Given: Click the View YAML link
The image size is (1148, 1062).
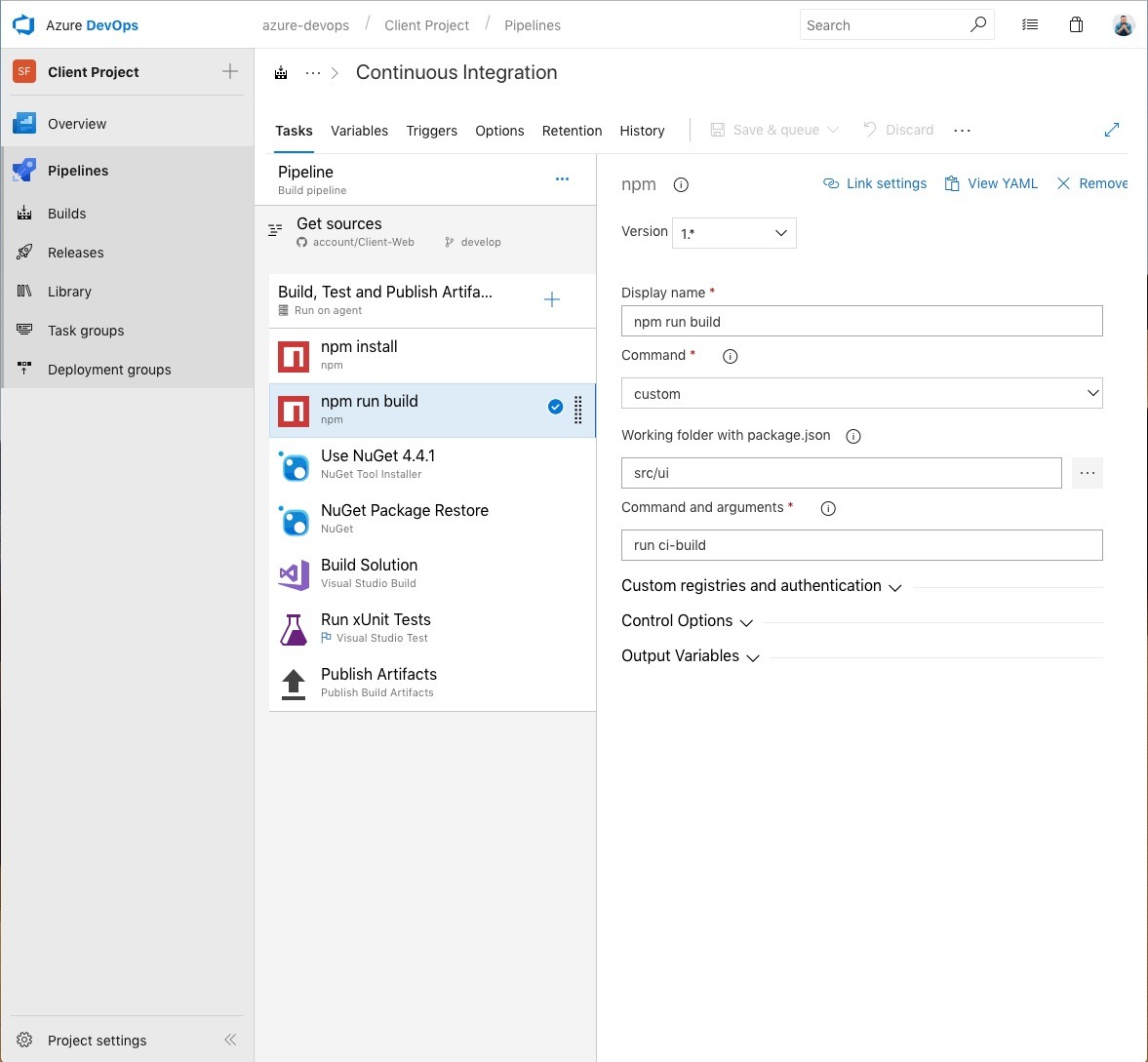Looking at the screenshot, I should click(991, 183).
